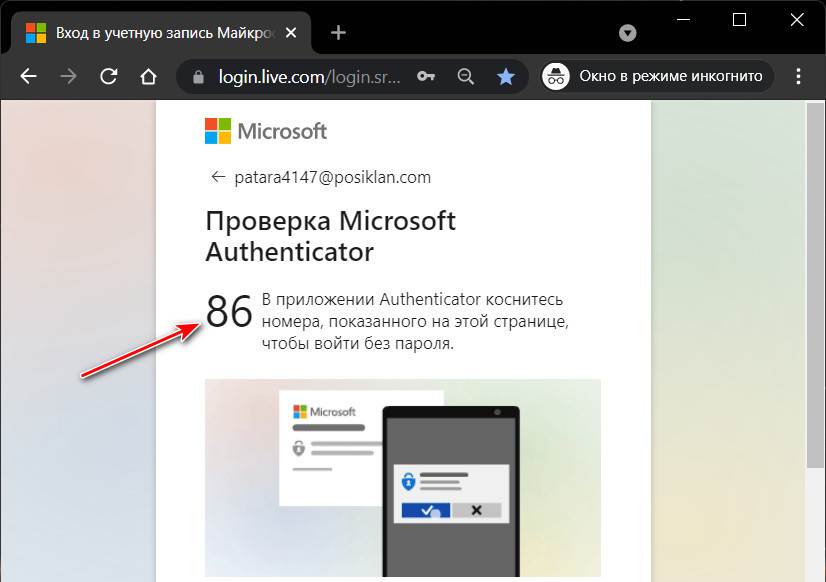This screenshot has width=826, height=582.
Task: Maximize the browser window
Action: point(739,19)
